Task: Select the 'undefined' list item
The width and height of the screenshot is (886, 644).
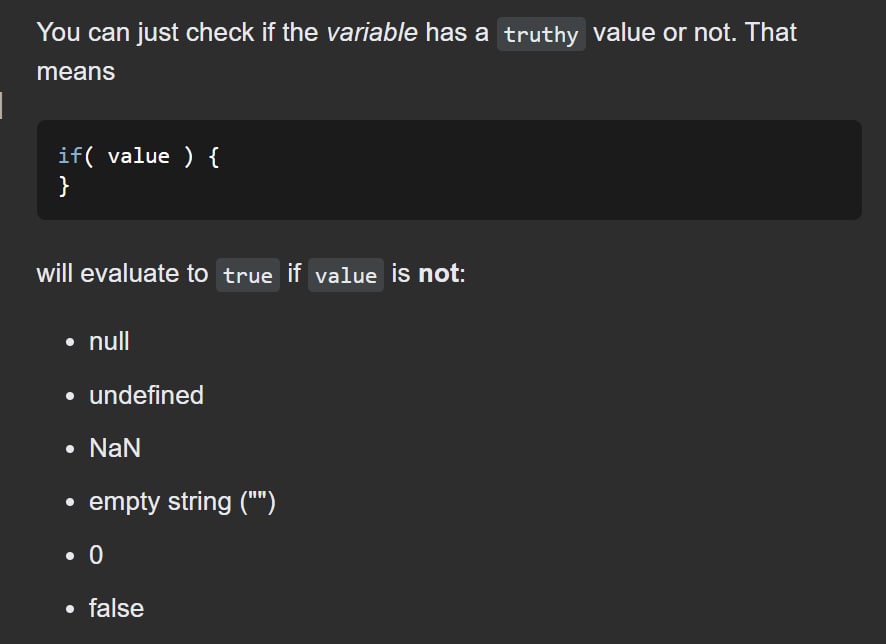Action: click(146, 395)
